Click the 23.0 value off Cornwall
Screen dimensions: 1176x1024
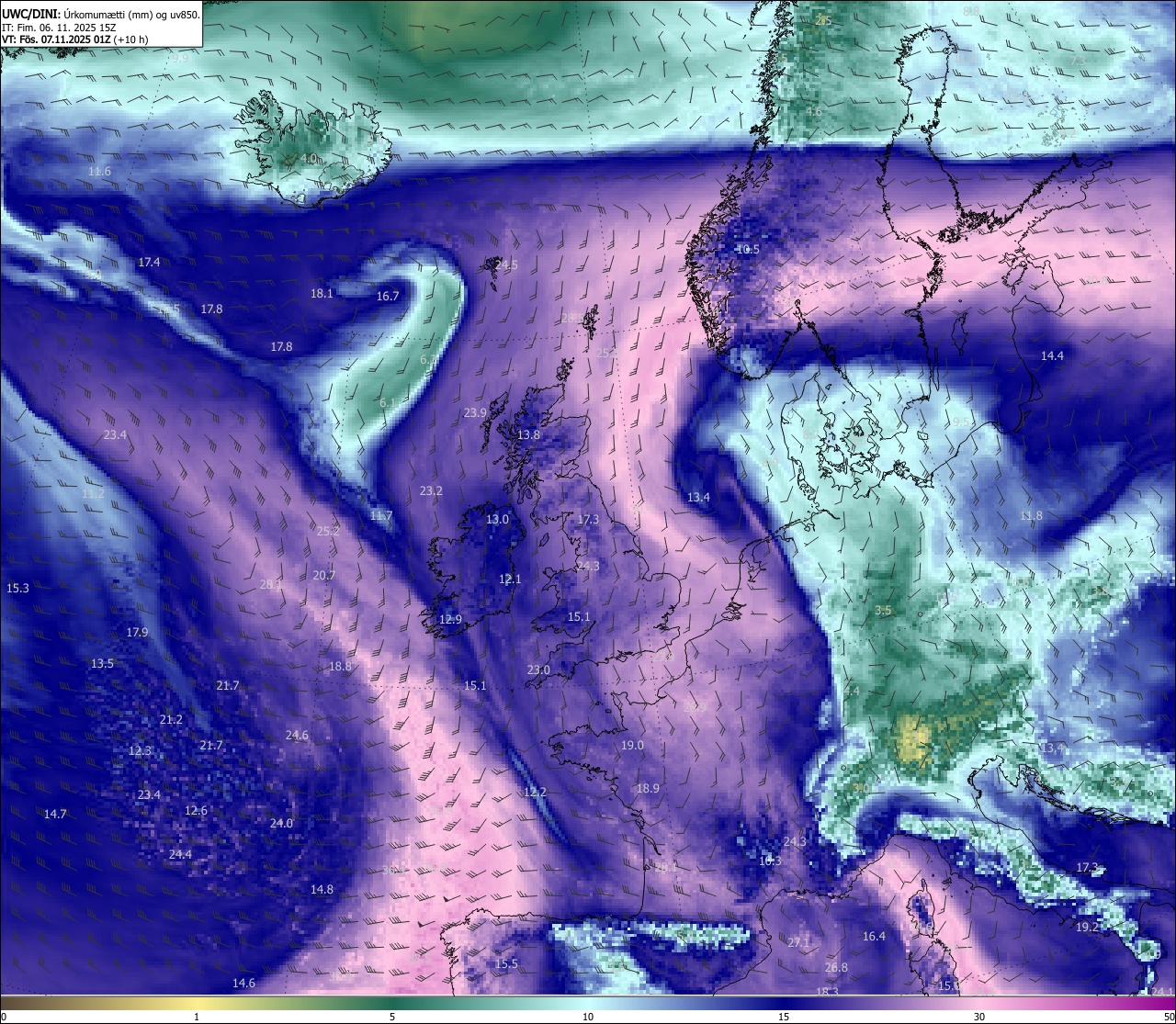pos(538,670)
